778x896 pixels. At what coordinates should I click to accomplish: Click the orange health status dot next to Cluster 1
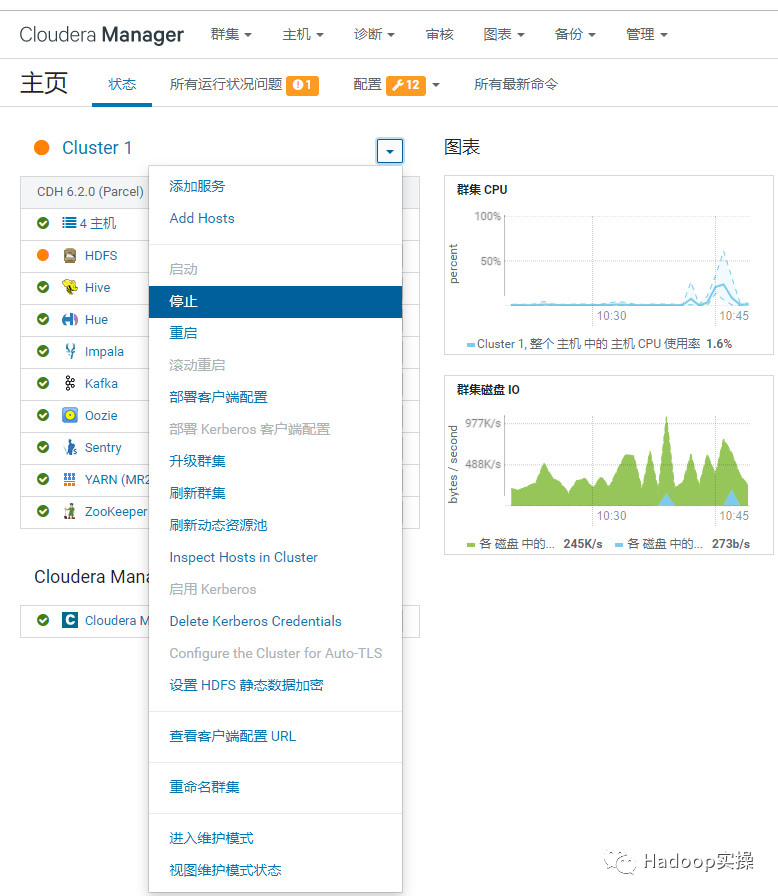click(42, 148)
